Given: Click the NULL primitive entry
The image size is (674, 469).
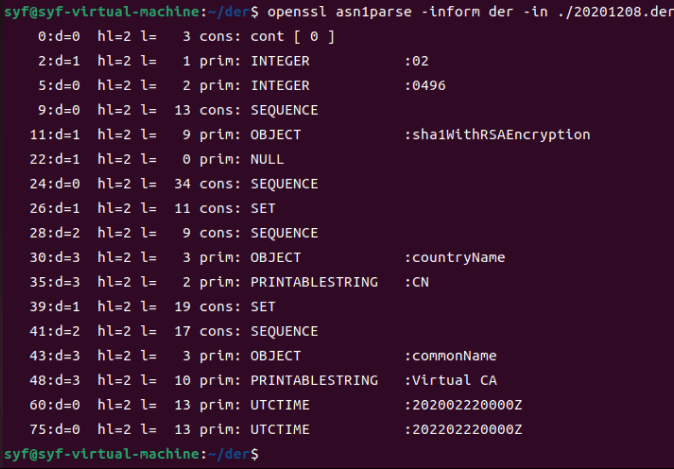Looking at the screenshot, I should tap(269, 160).
